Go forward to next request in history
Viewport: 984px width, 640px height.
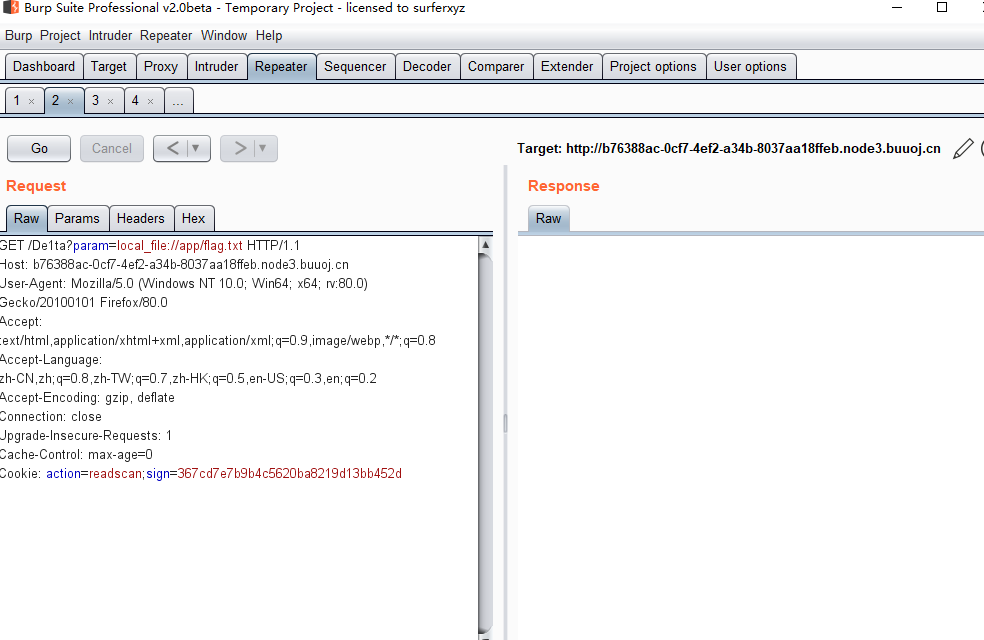[x=240, y=148]
